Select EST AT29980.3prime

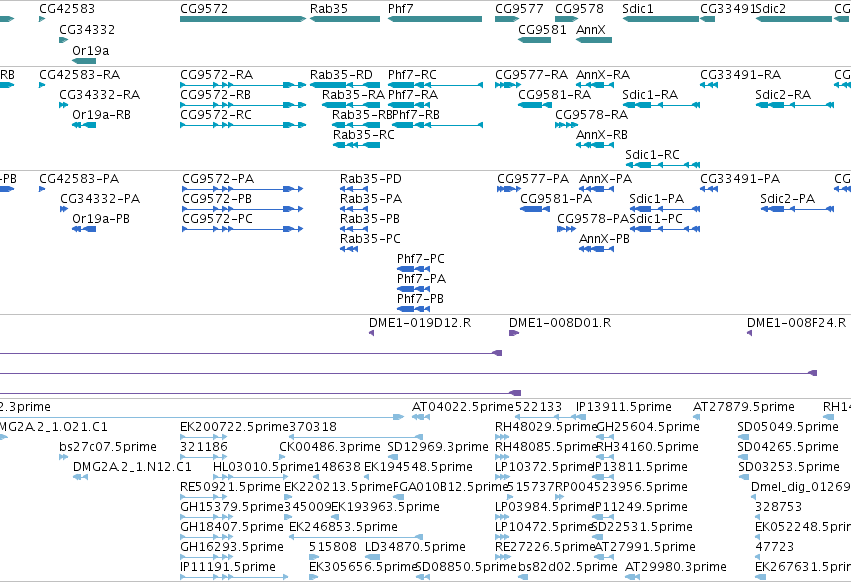coord(676,567)
